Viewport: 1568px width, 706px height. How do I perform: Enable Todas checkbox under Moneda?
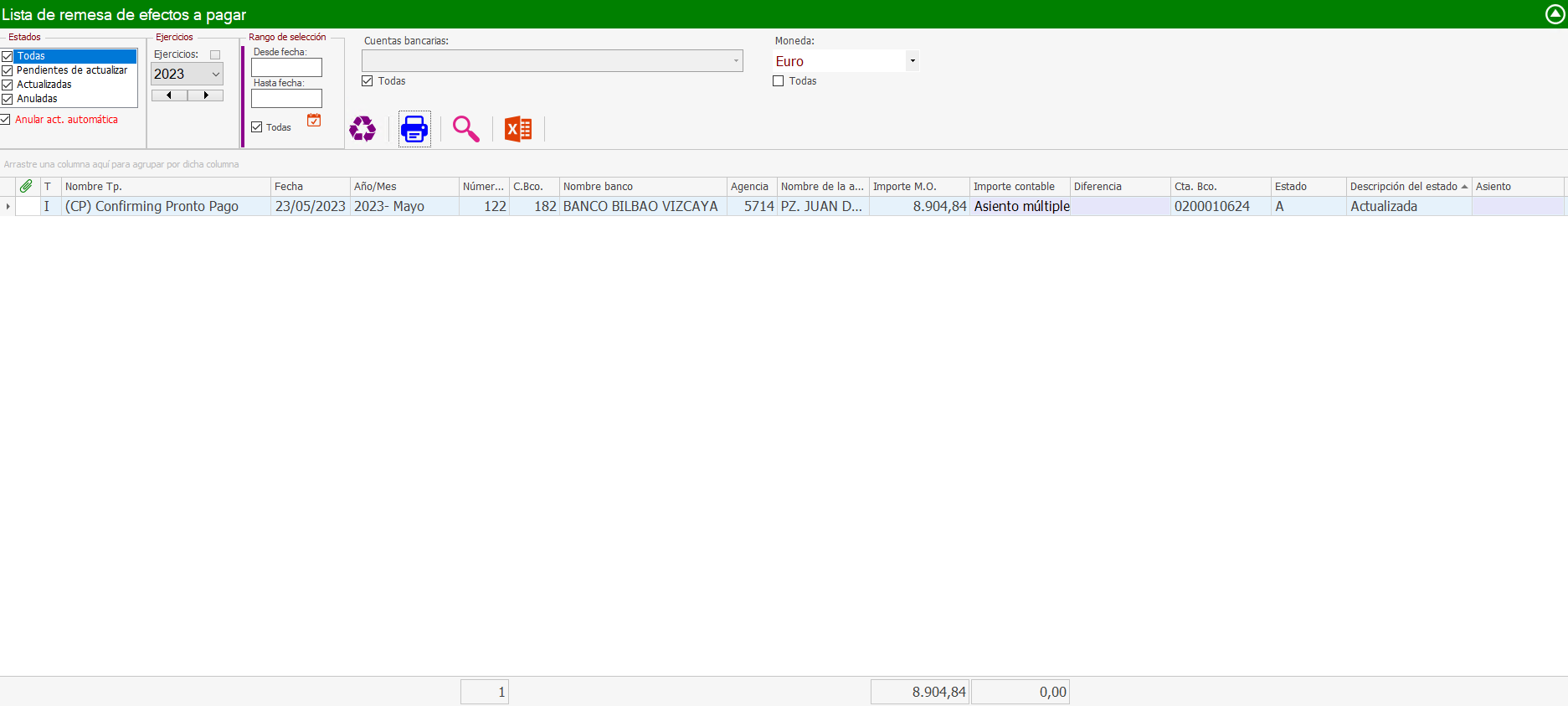pos(779,81)
